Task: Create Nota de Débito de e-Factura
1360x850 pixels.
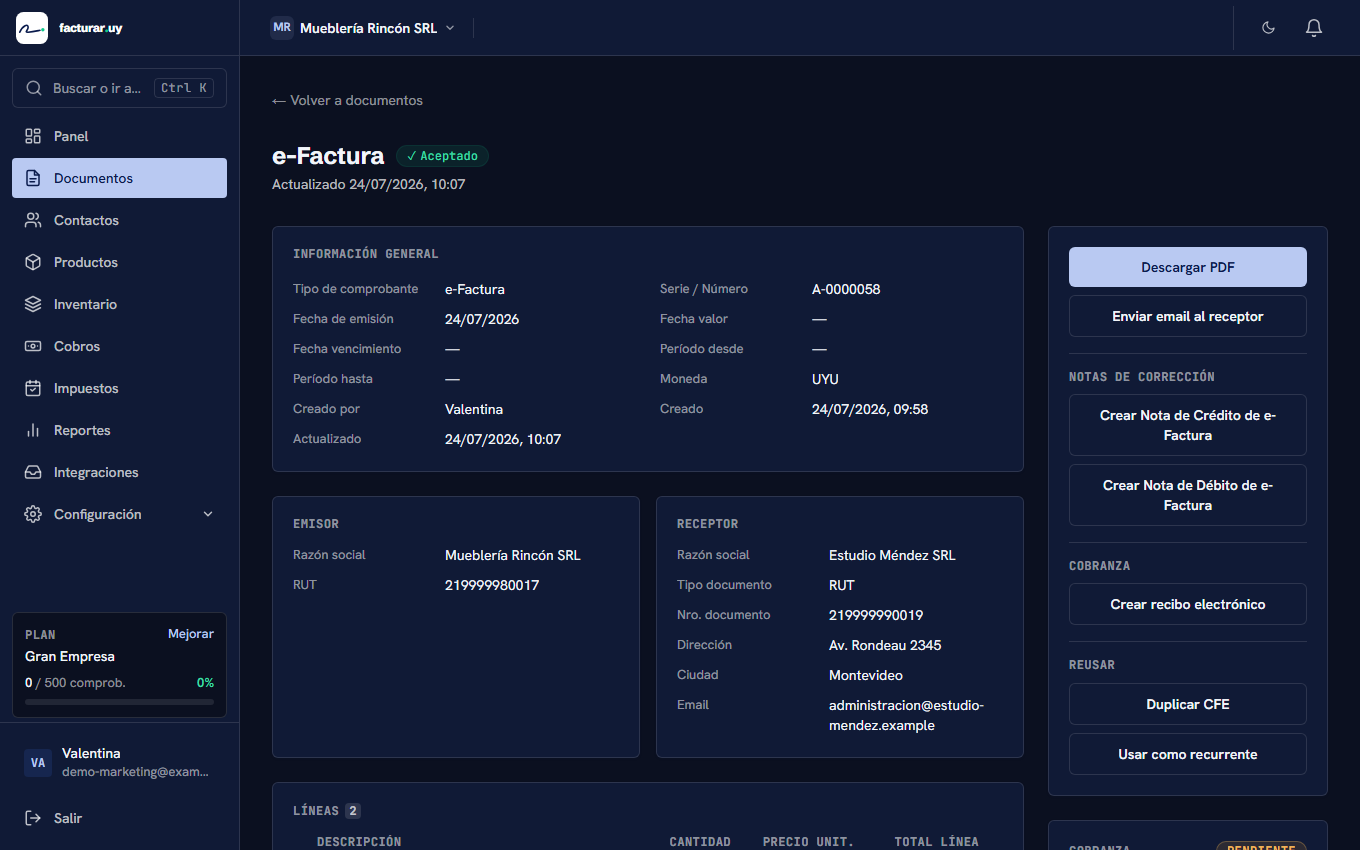Action: pos(1188,495)
